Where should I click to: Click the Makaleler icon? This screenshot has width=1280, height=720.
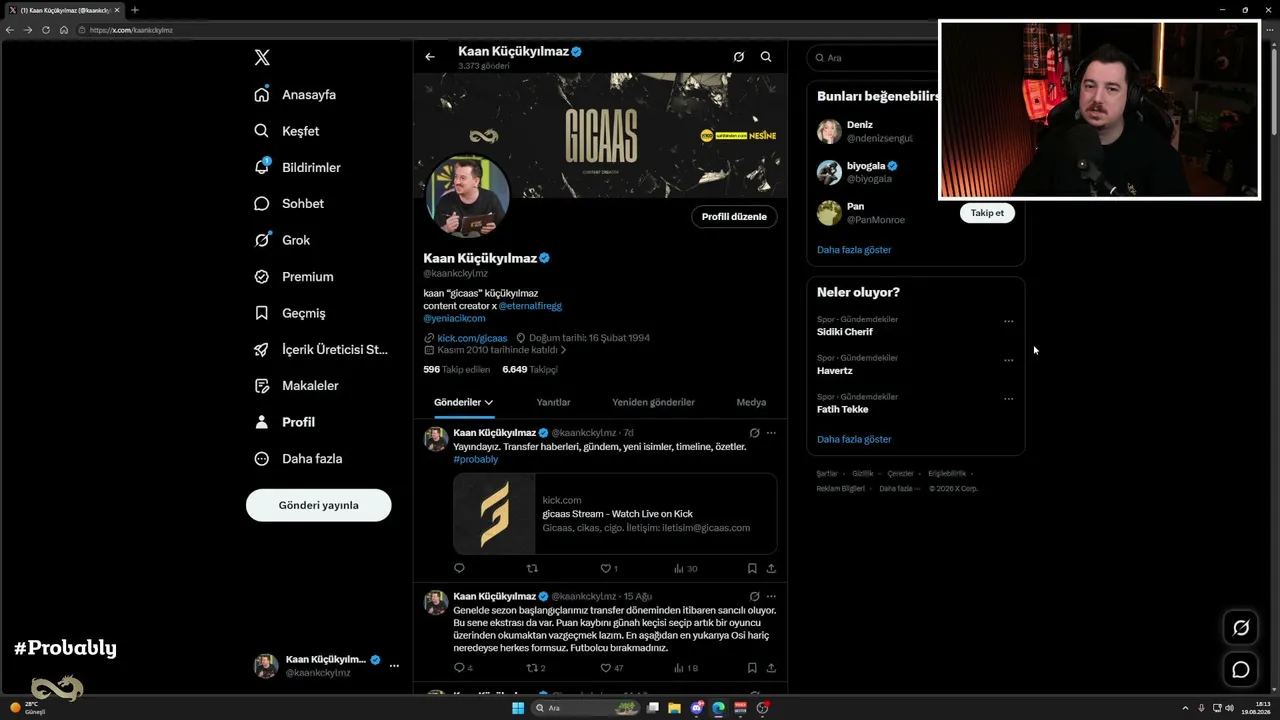262,385
